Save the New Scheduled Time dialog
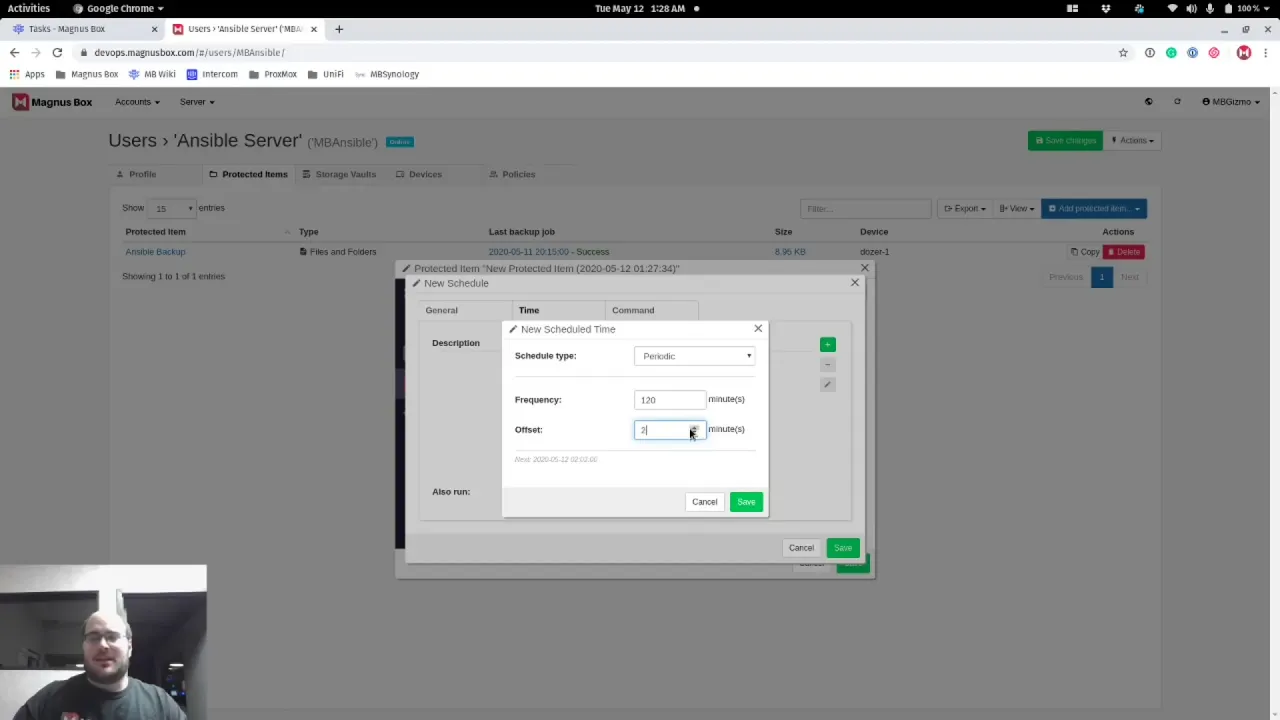The image size is (1280, 720). (746, 502)
